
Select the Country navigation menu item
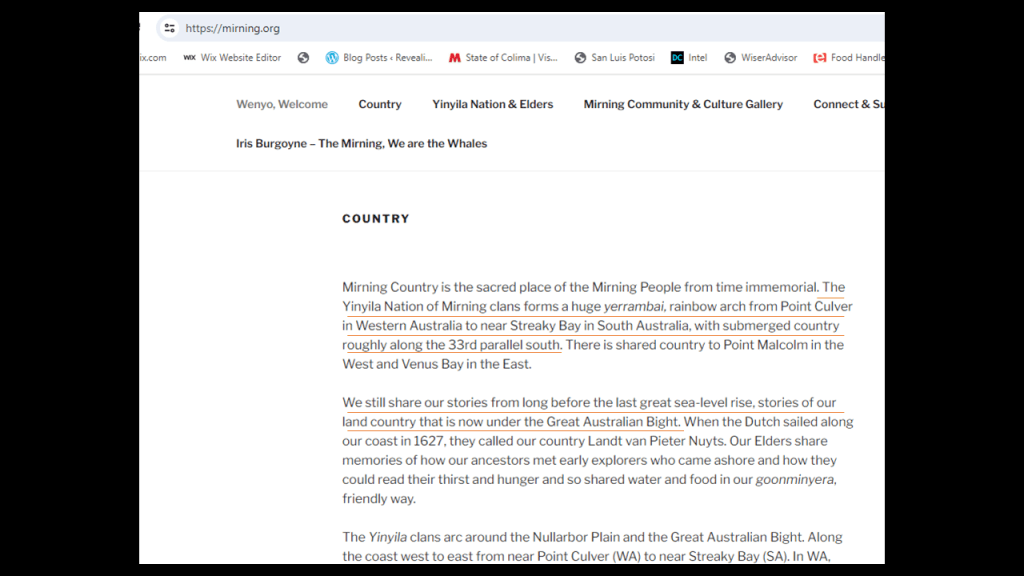(x=380, y=104)
